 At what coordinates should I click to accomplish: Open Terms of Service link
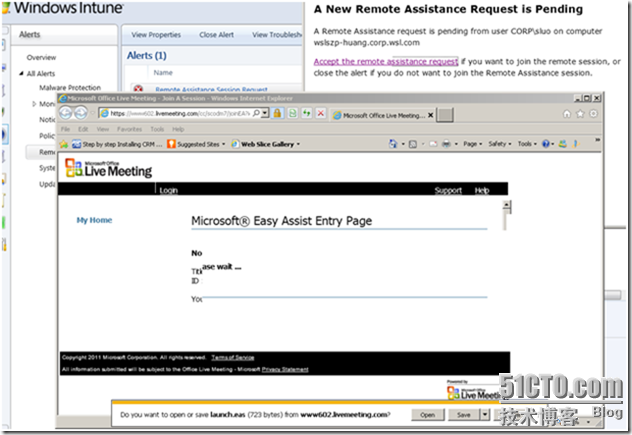pos(233,358)
